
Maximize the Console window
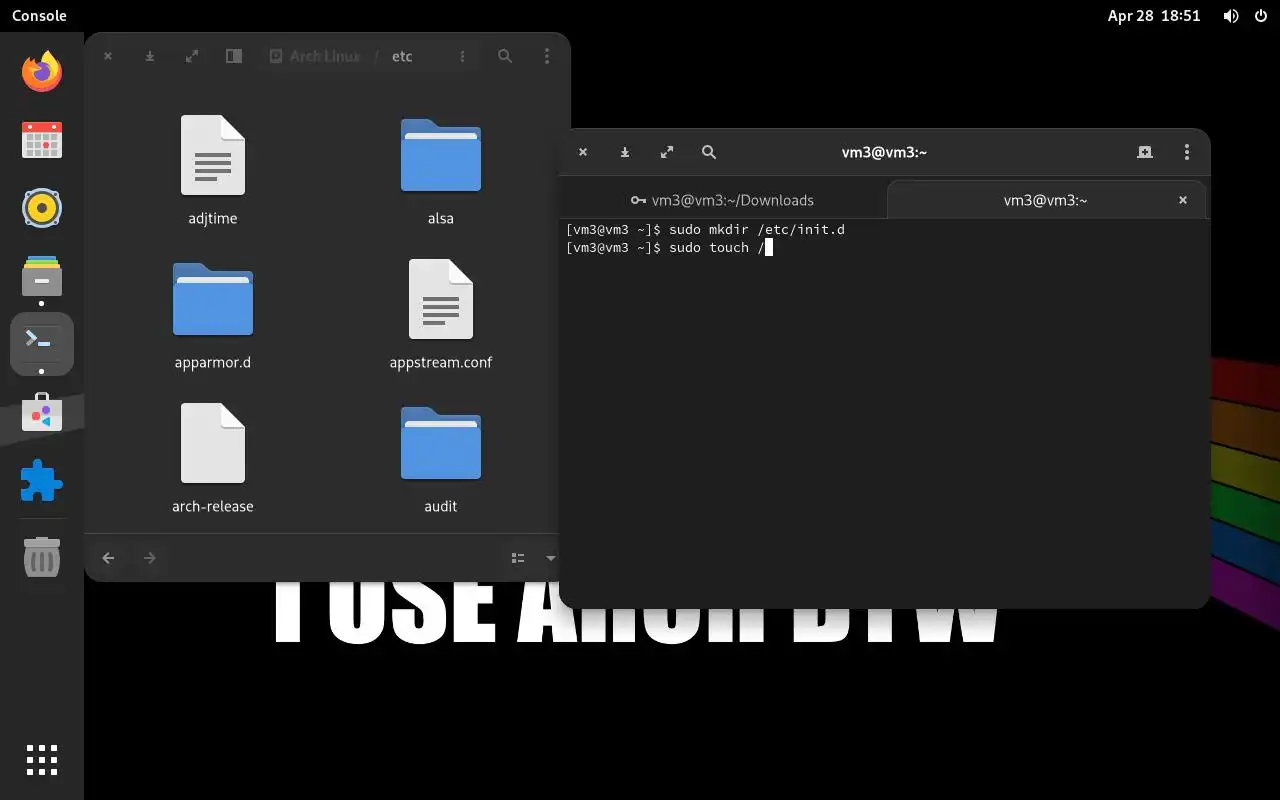click(x=667, y=152)
